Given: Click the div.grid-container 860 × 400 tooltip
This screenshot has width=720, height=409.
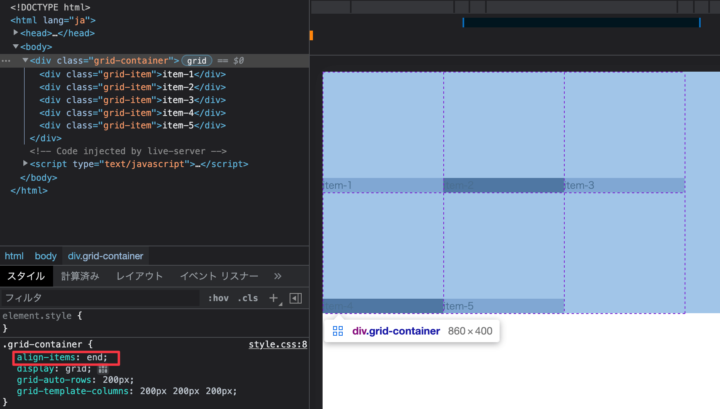Looking at the screenshot, I should 412,331.
